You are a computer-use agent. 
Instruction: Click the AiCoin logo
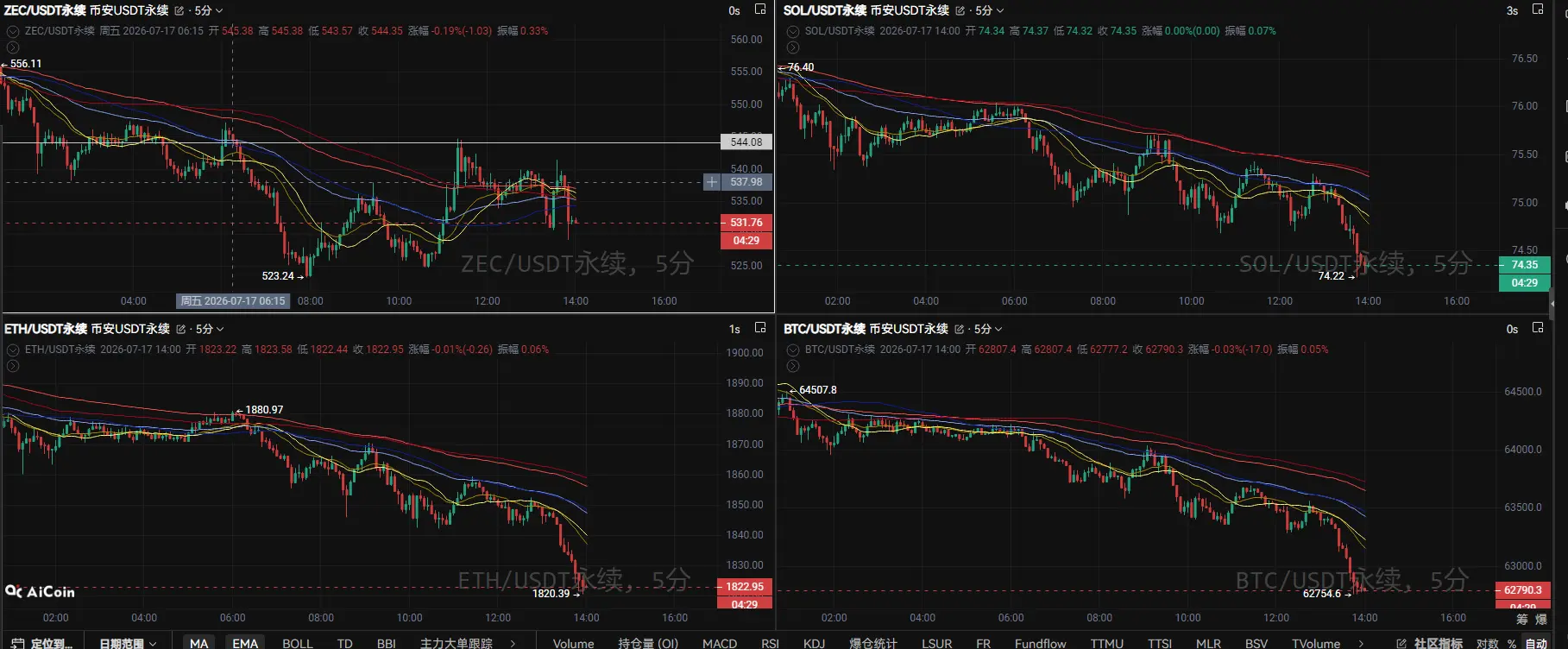pos(41,591)
